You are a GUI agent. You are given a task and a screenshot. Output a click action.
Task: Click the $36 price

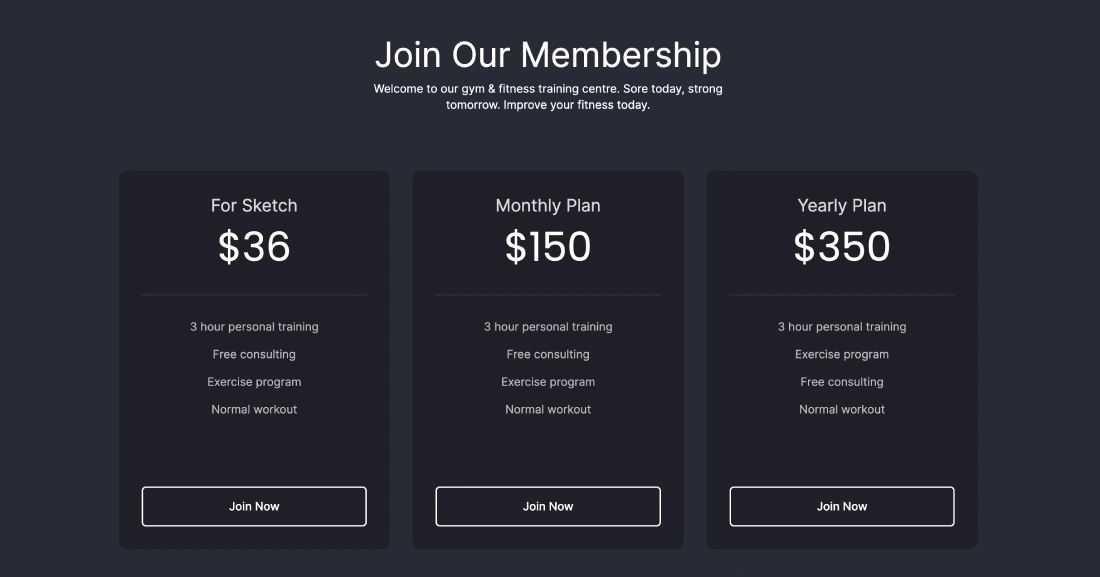coord(254,247)
